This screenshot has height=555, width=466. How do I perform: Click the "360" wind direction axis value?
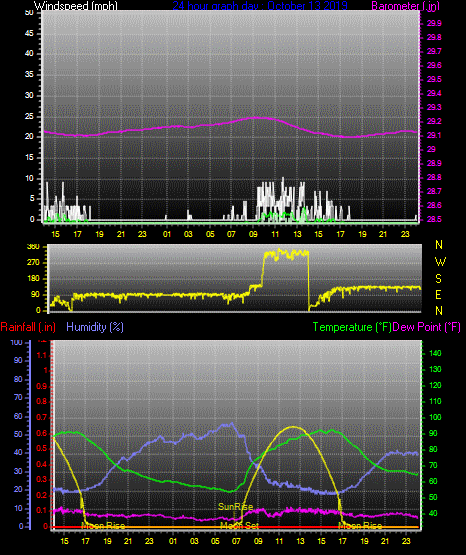click(x=34, y=247)
